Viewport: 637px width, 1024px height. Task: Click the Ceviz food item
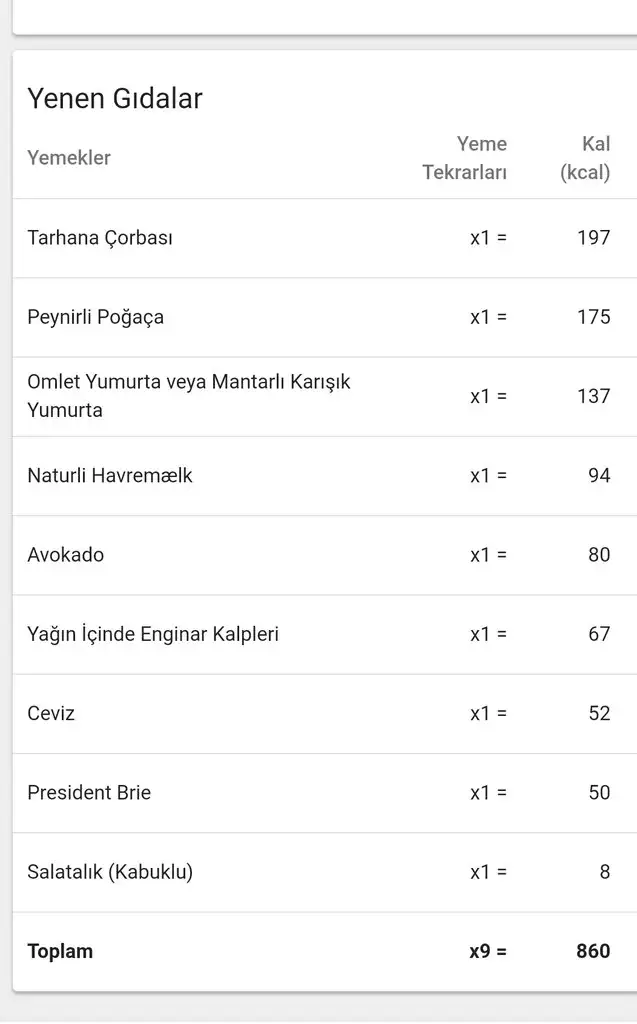coord(51,713)
